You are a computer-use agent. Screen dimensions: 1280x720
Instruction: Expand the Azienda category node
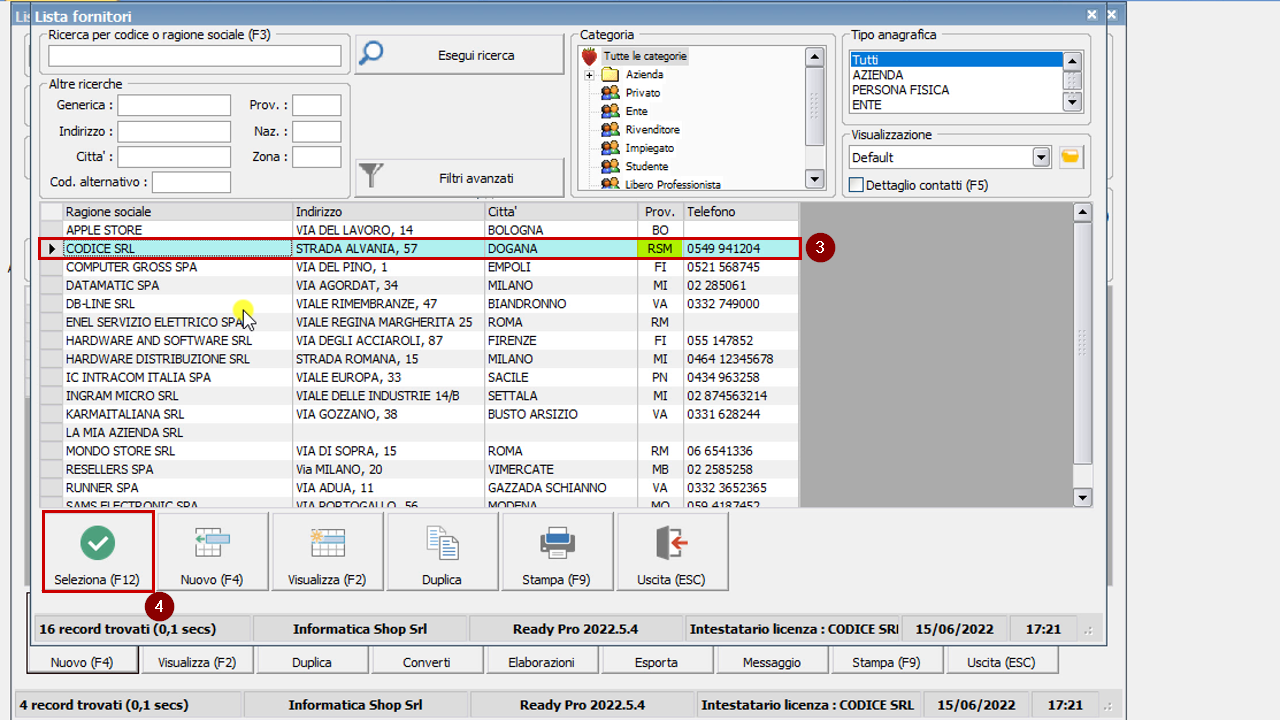590,75
